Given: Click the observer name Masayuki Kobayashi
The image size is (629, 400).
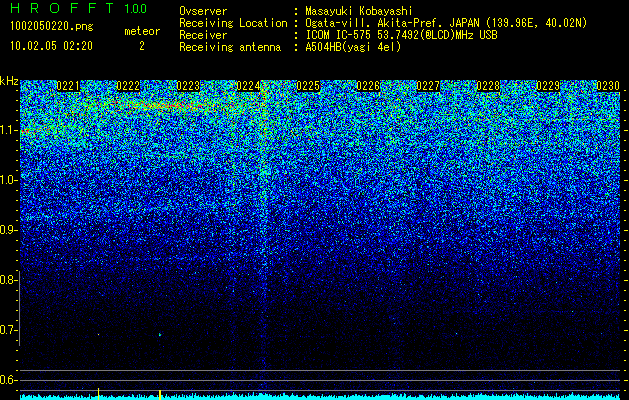Looking at the screenshot, I should pos(359,11).
